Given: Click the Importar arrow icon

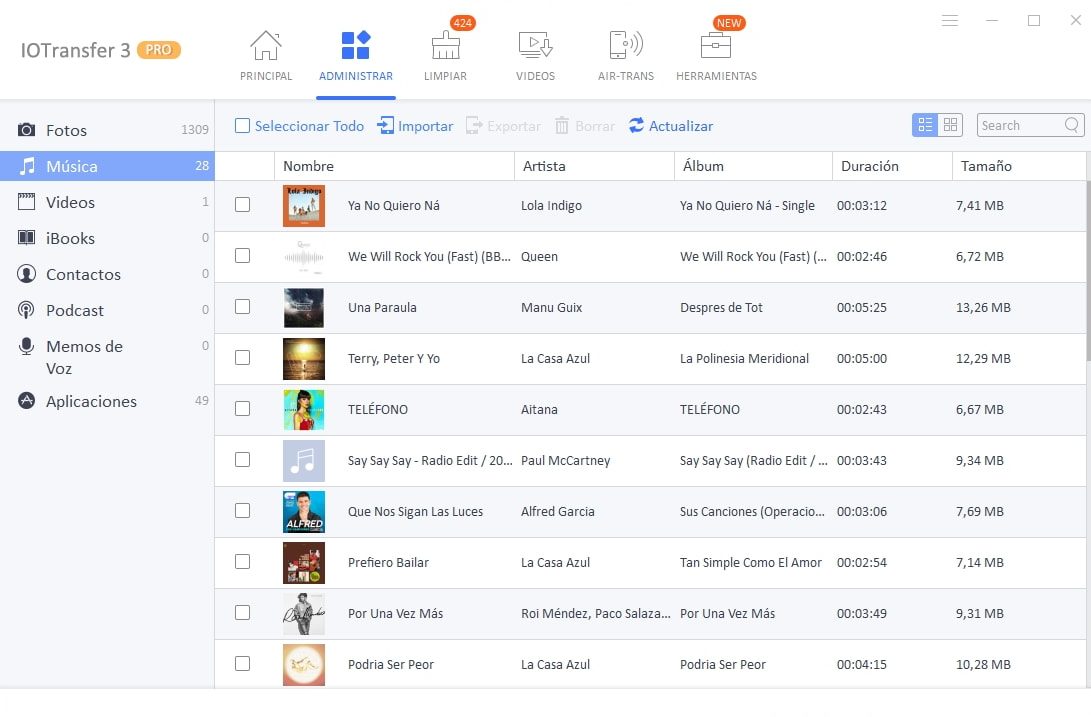Looking at the screenshot, I should pyautogui.click(x=385, y=125).
